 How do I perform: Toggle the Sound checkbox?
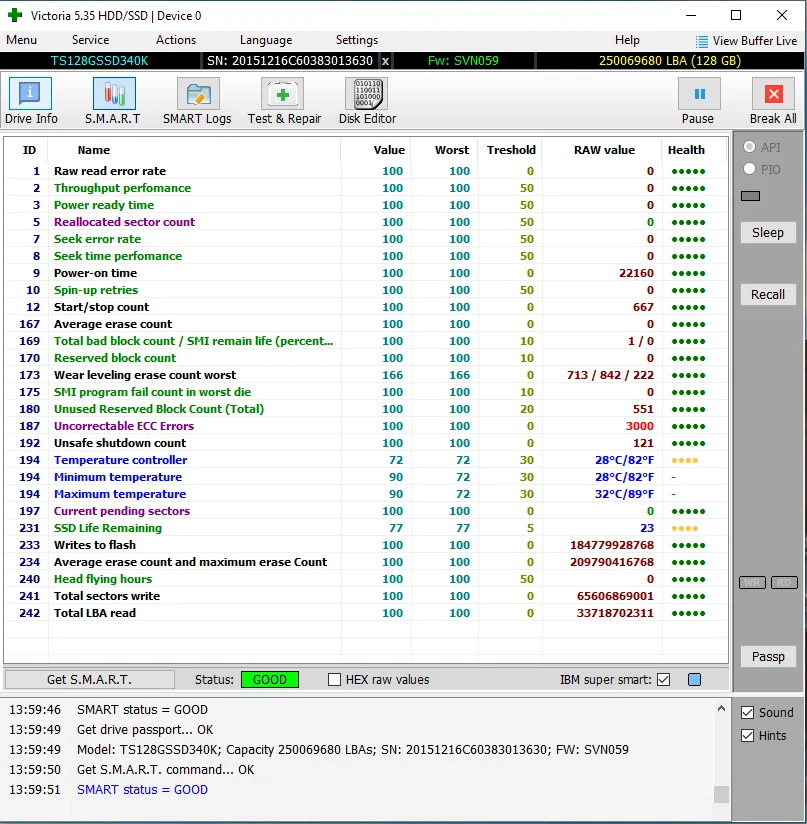click(x=748, y=713)
